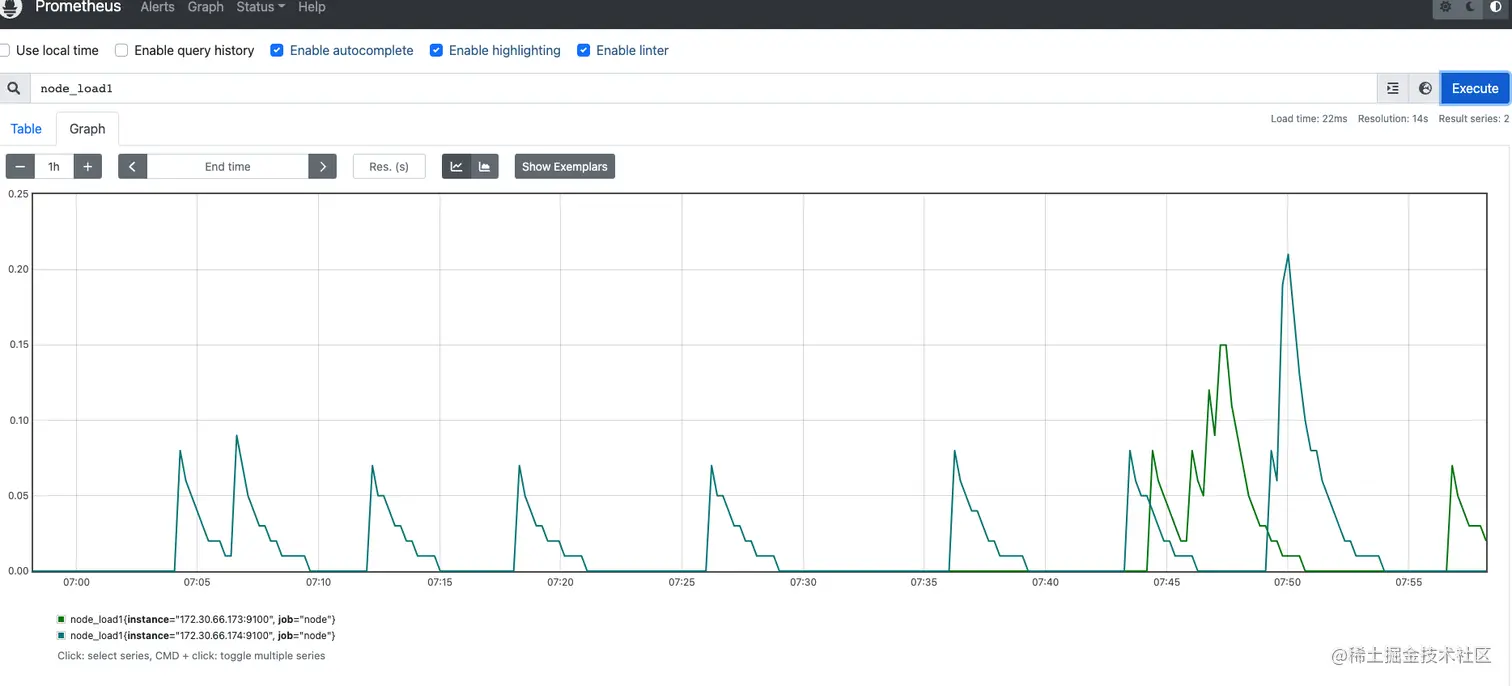This screenshot has height=686, width=1512.
Task: Disable Enable highlighting checkbox
Action: pyautogui.click(x=436, y=50)
